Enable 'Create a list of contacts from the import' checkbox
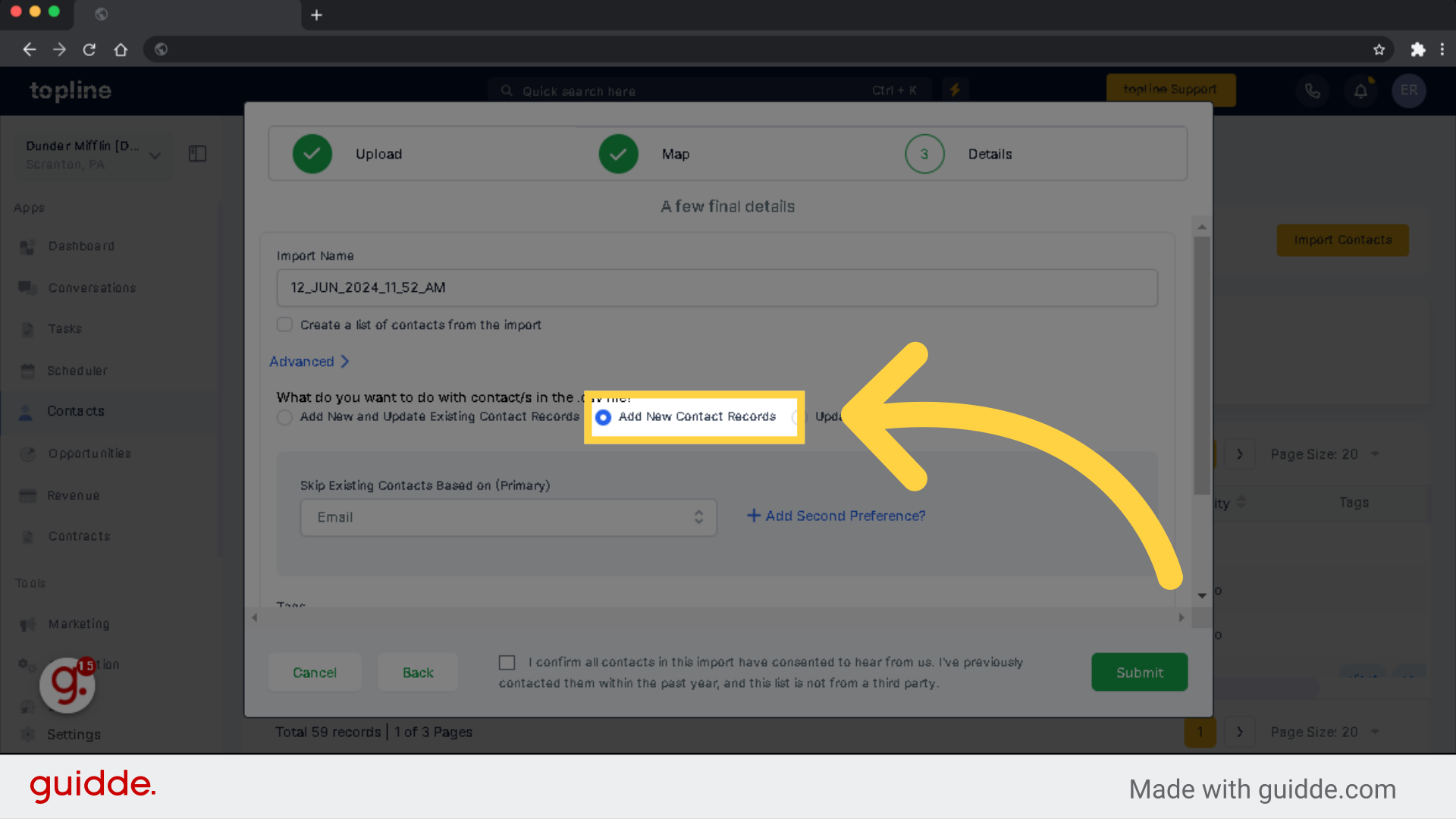1456x819 pixels. [285, 324]
